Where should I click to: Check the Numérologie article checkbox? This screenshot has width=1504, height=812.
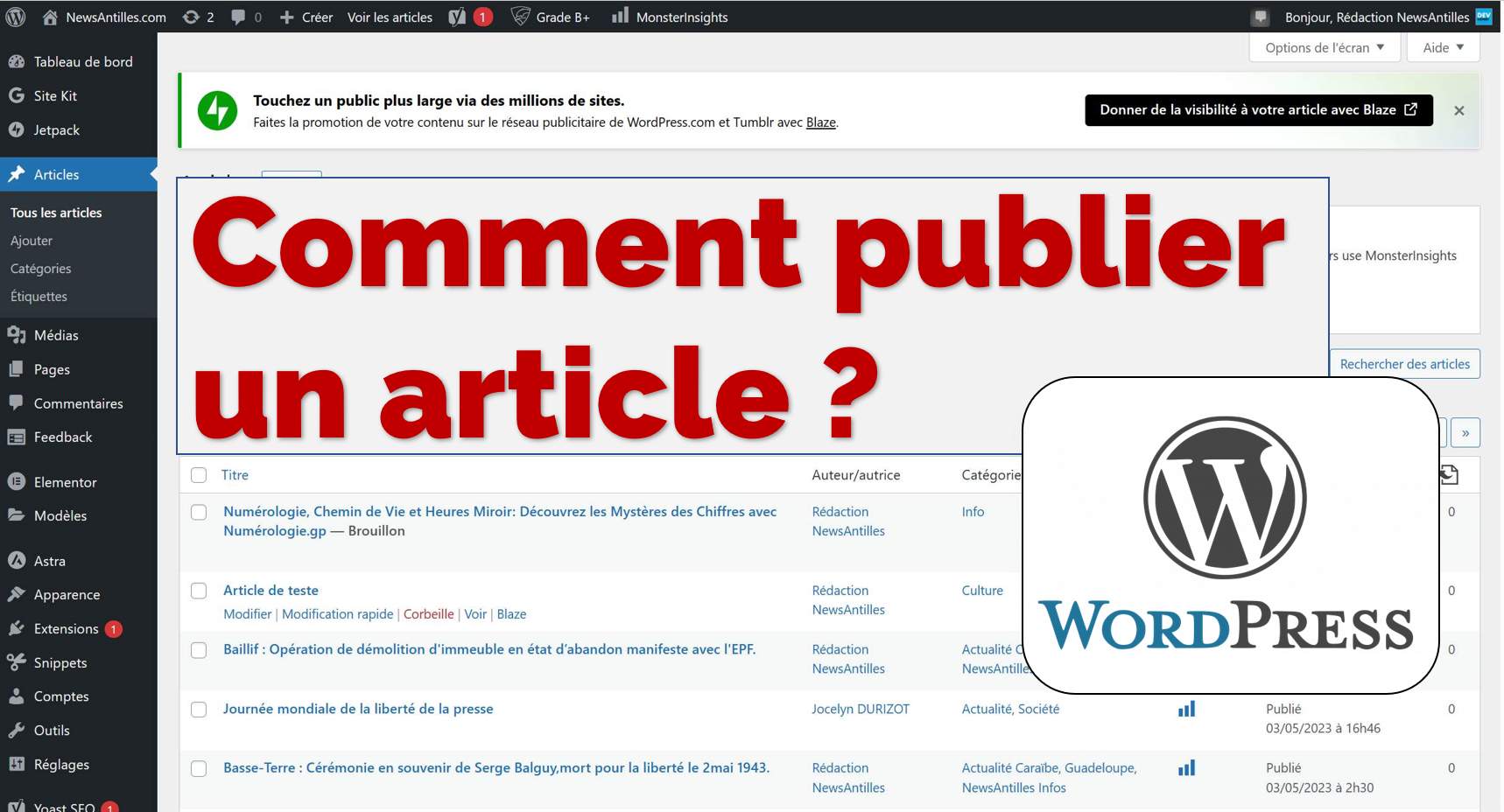point(199,512)
